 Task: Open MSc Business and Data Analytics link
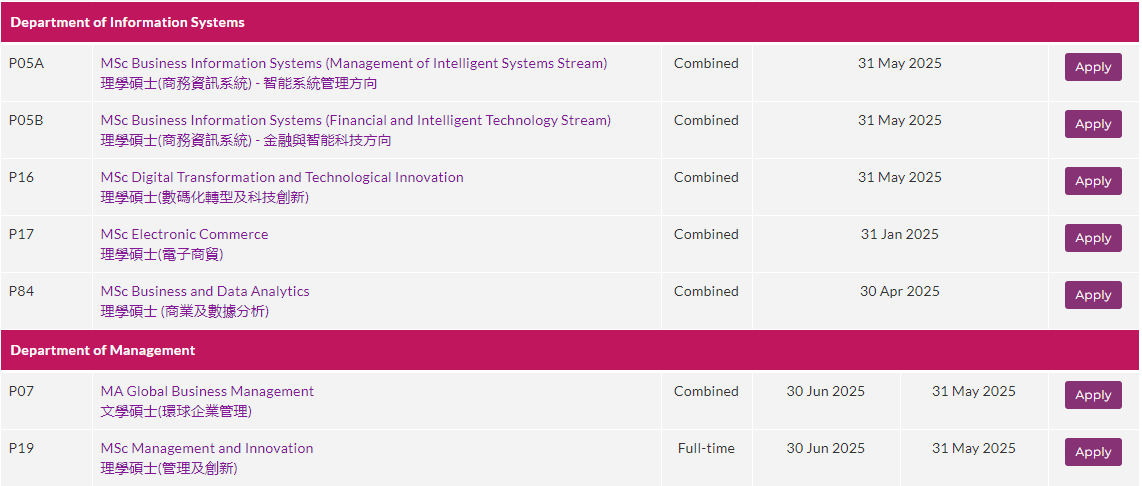tap(205, 291)
